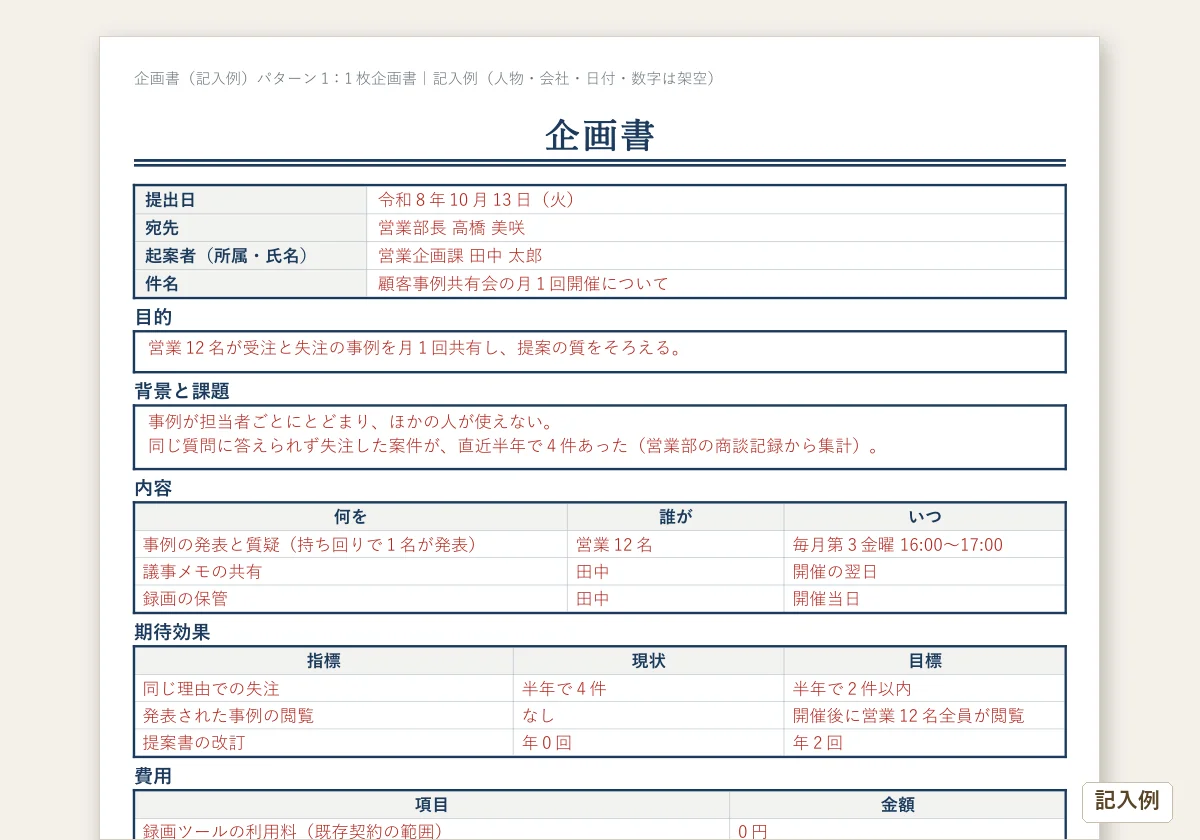Select the 費用 section heading
1200x840 pixels.
tap(153, 776)
